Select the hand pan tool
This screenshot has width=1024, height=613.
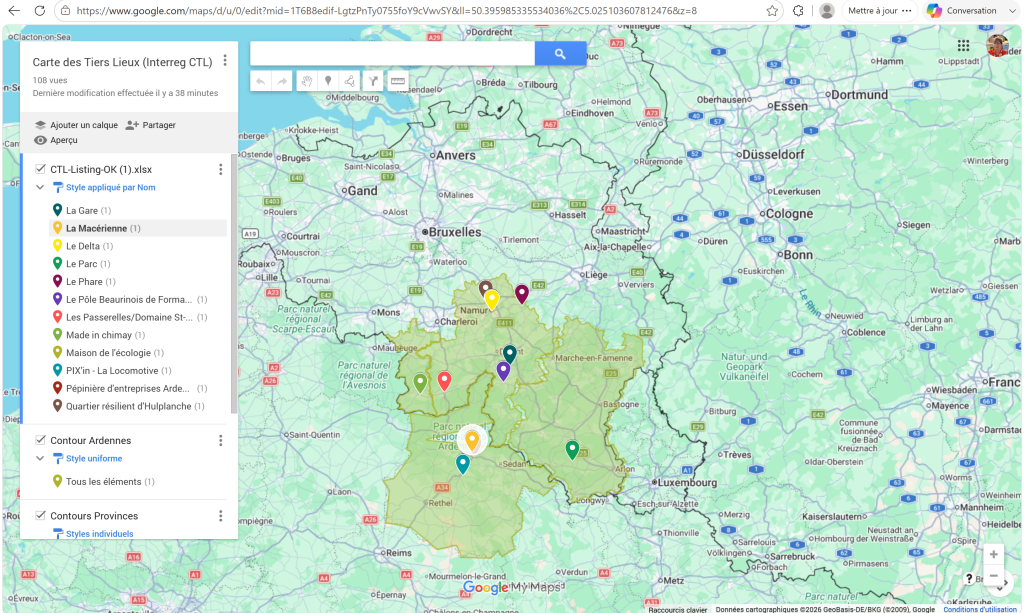pyautogui.click(x=306, y=81)
